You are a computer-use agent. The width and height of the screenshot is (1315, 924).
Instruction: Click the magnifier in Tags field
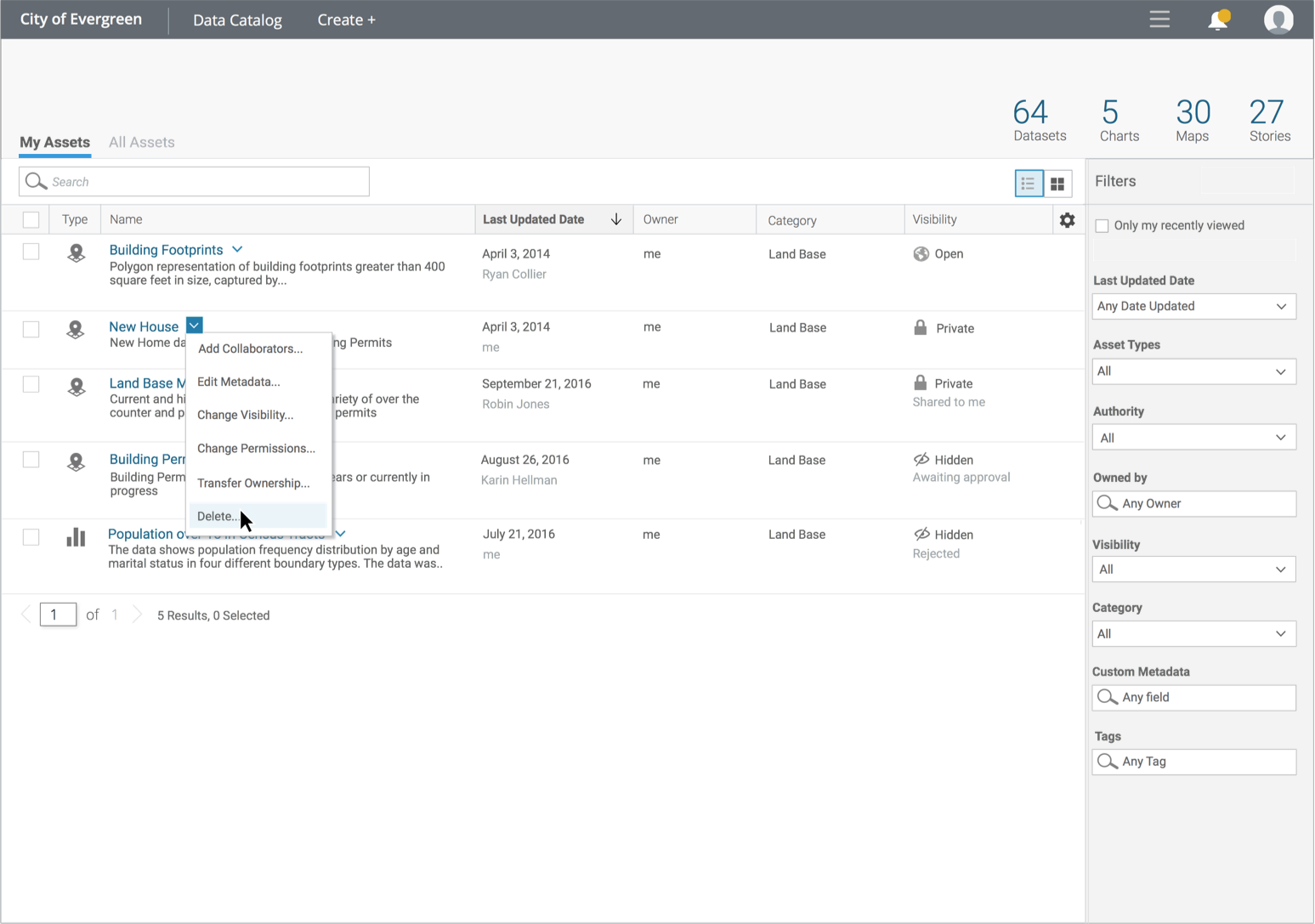tap(1107, 761)
